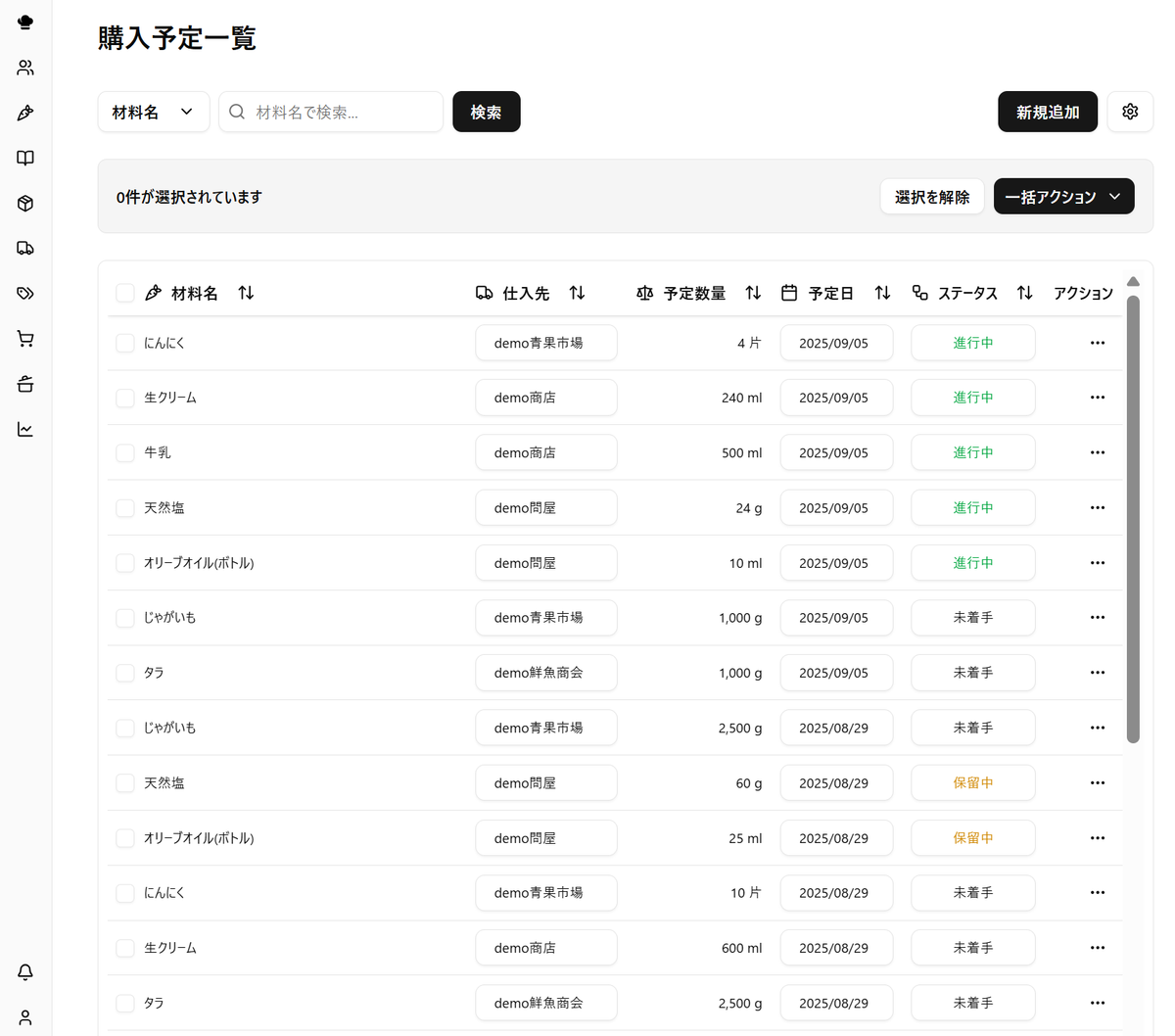
Task: Open 未着手 status dropdown for タラ 1,000 g
Action: coord(973,673)
